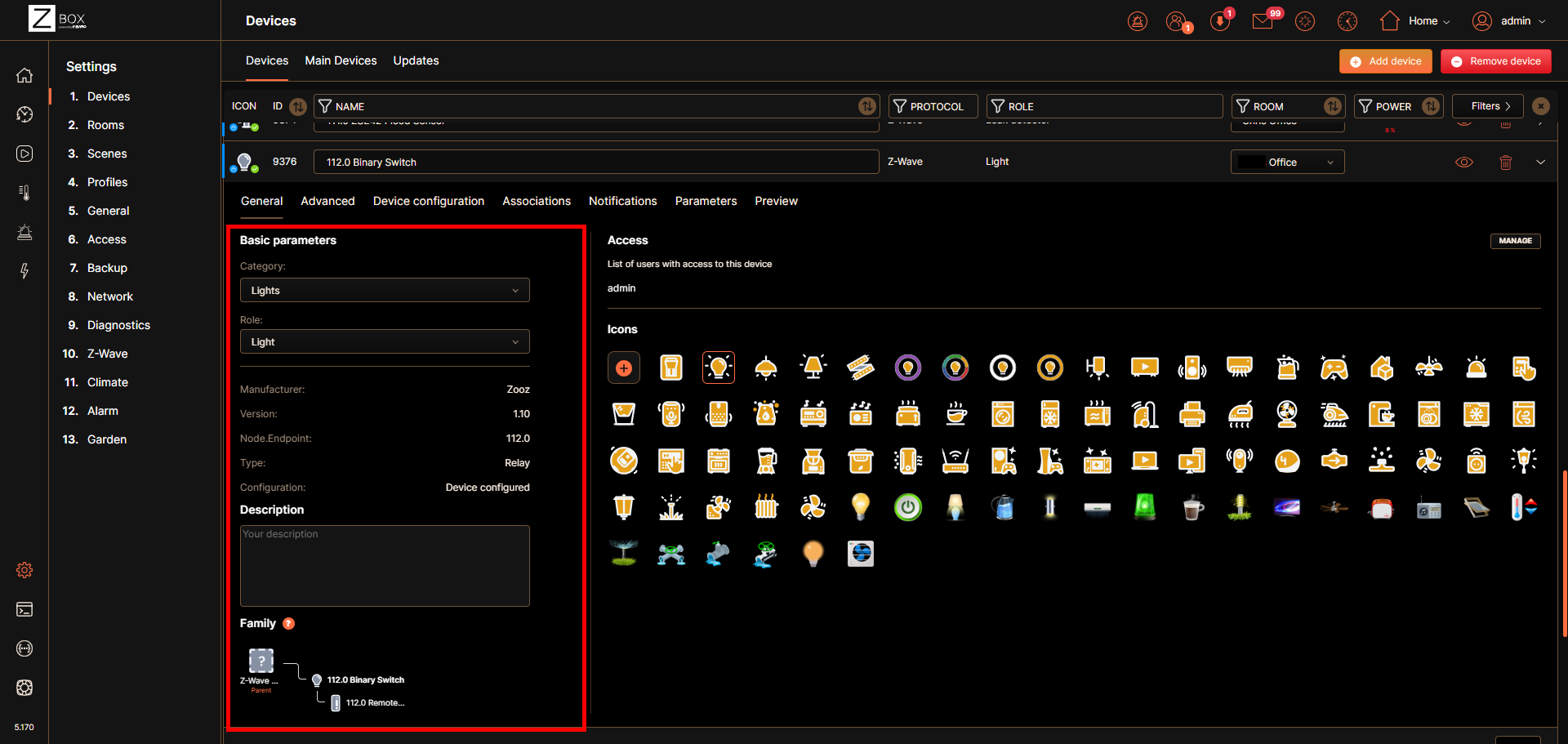Viewport: 1568px width, 744px height.
Task: Toggle ID column sort order
Action: pos(298,107)
